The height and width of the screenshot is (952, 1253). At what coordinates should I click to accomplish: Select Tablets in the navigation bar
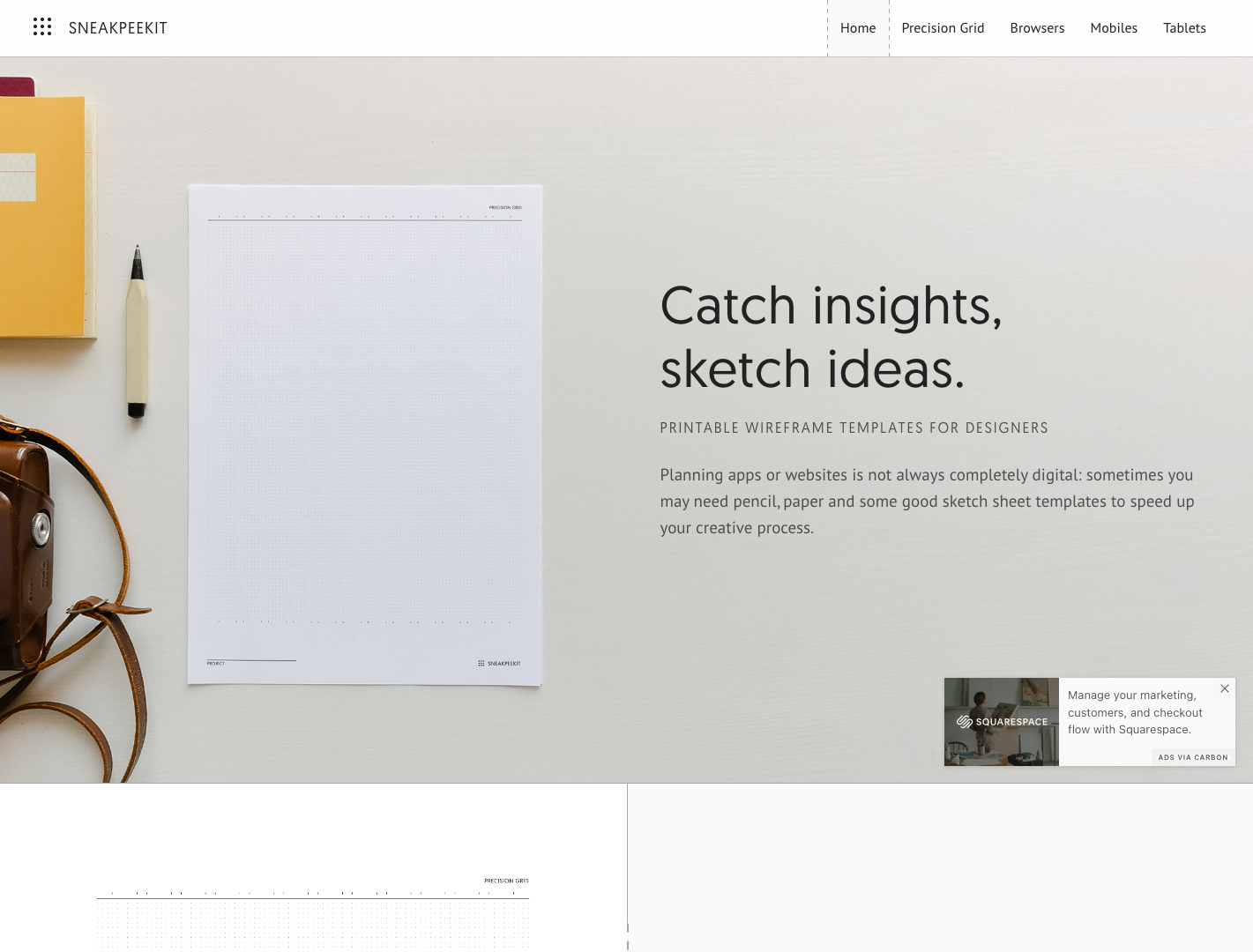1184,27
